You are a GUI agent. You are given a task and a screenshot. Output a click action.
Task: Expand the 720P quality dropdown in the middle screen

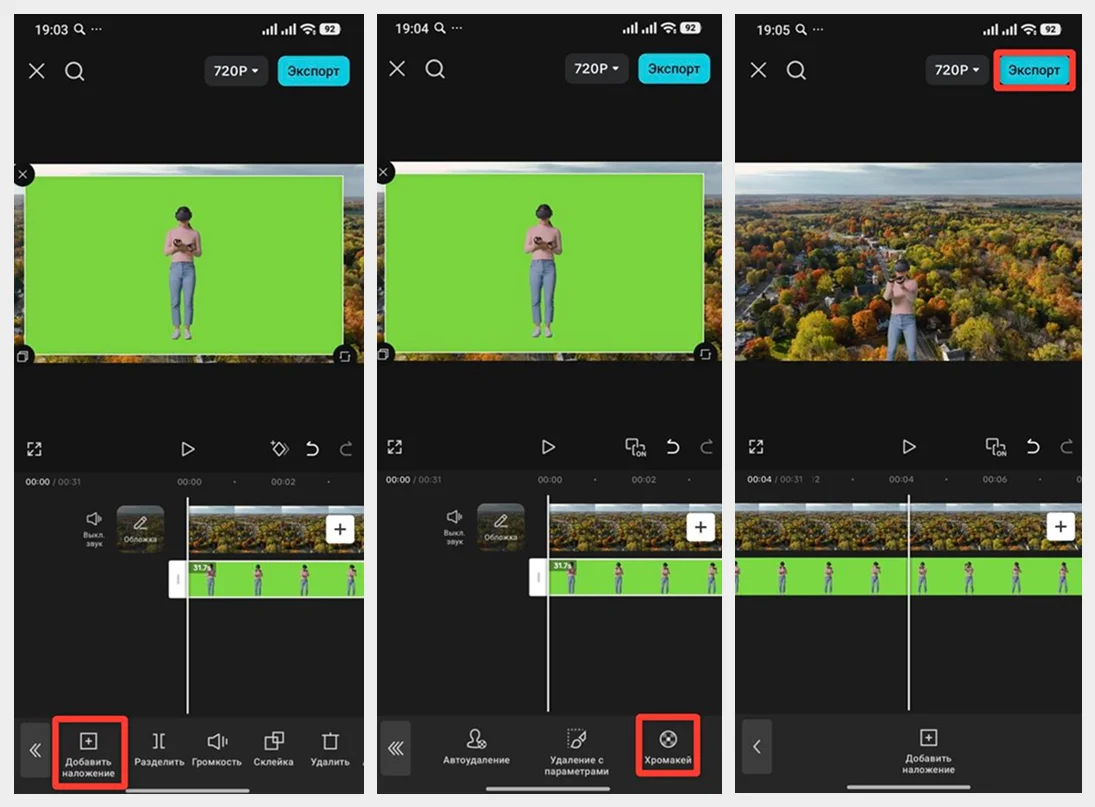pos(597,70)
